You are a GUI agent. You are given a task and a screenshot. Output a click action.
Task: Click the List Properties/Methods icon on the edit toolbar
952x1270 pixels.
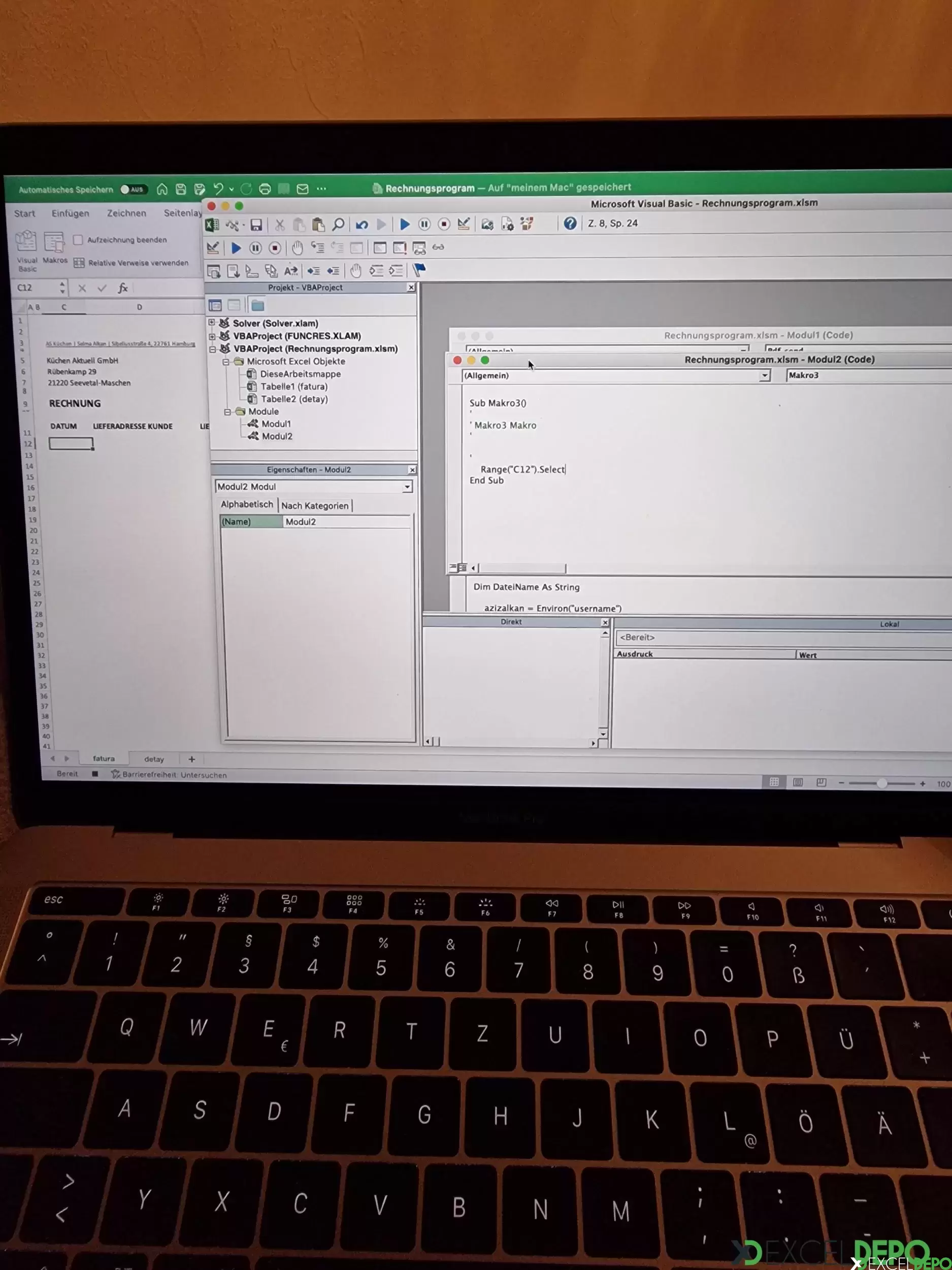[x=214, y=271]
